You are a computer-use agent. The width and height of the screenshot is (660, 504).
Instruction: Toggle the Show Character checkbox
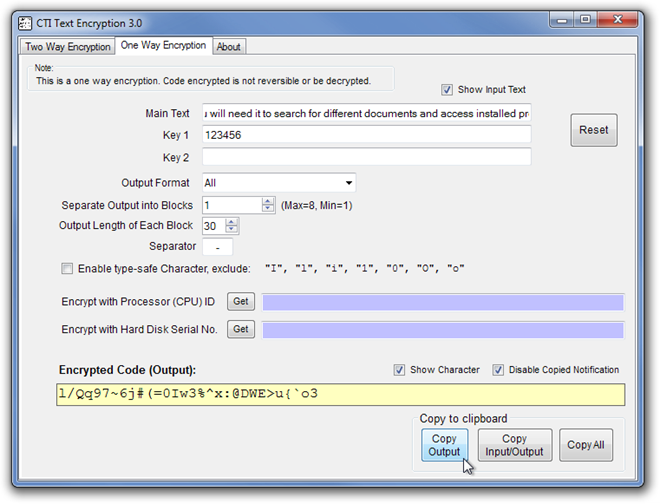click(x=399, y=370)
